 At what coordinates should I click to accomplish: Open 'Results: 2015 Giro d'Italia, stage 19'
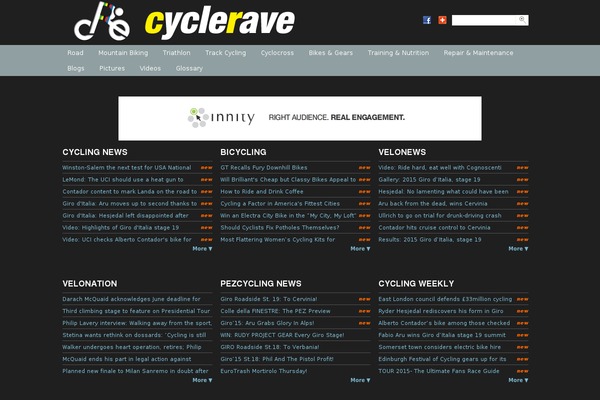[430, 240]
